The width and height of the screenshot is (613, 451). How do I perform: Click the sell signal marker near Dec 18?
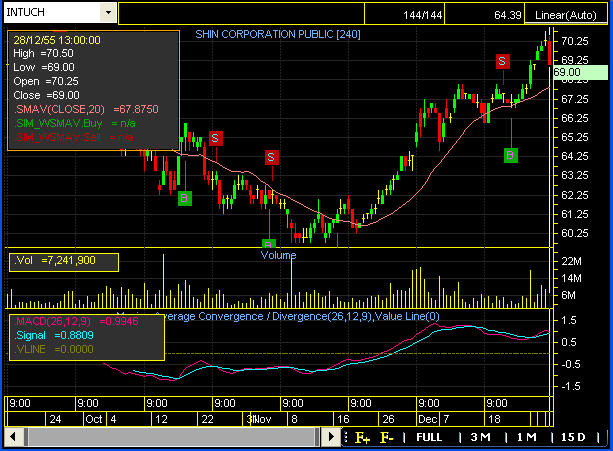502,61
